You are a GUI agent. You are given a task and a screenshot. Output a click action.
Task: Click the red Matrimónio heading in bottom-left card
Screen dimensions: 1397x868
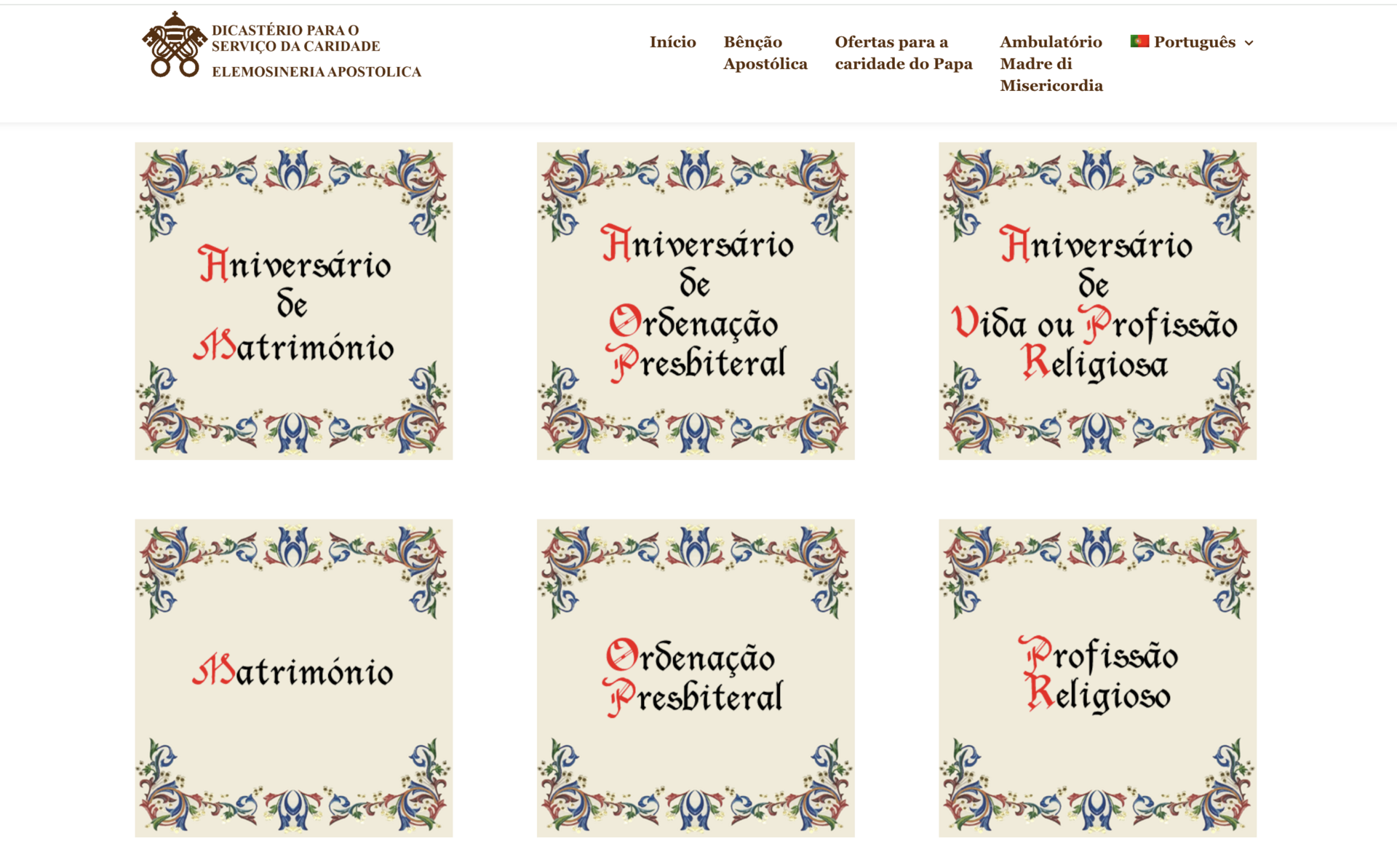pyautogui.click(x=293, y=671)
